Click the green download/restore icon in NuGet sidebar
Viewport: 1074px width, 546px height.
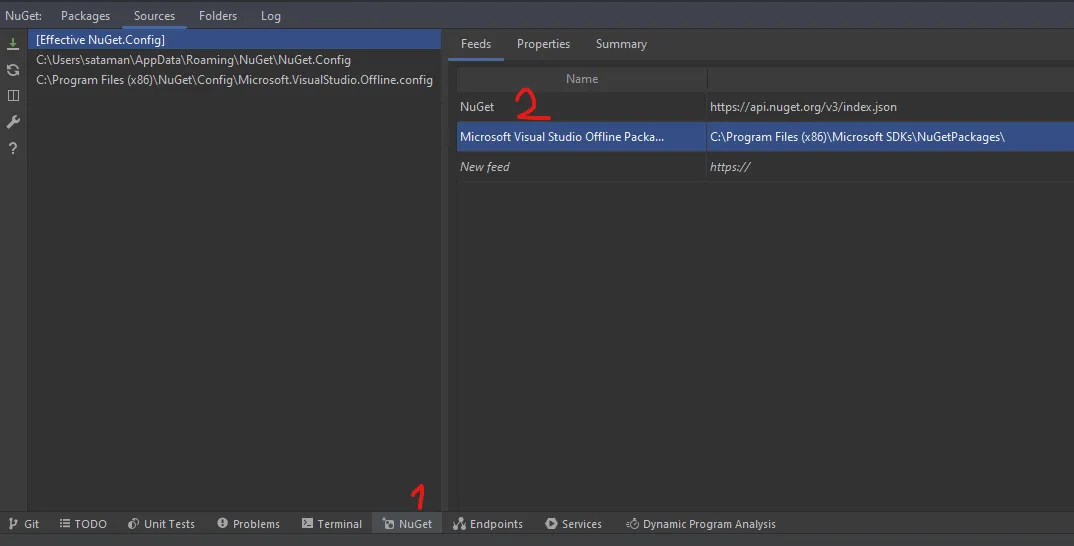click(x=13, y=44)
